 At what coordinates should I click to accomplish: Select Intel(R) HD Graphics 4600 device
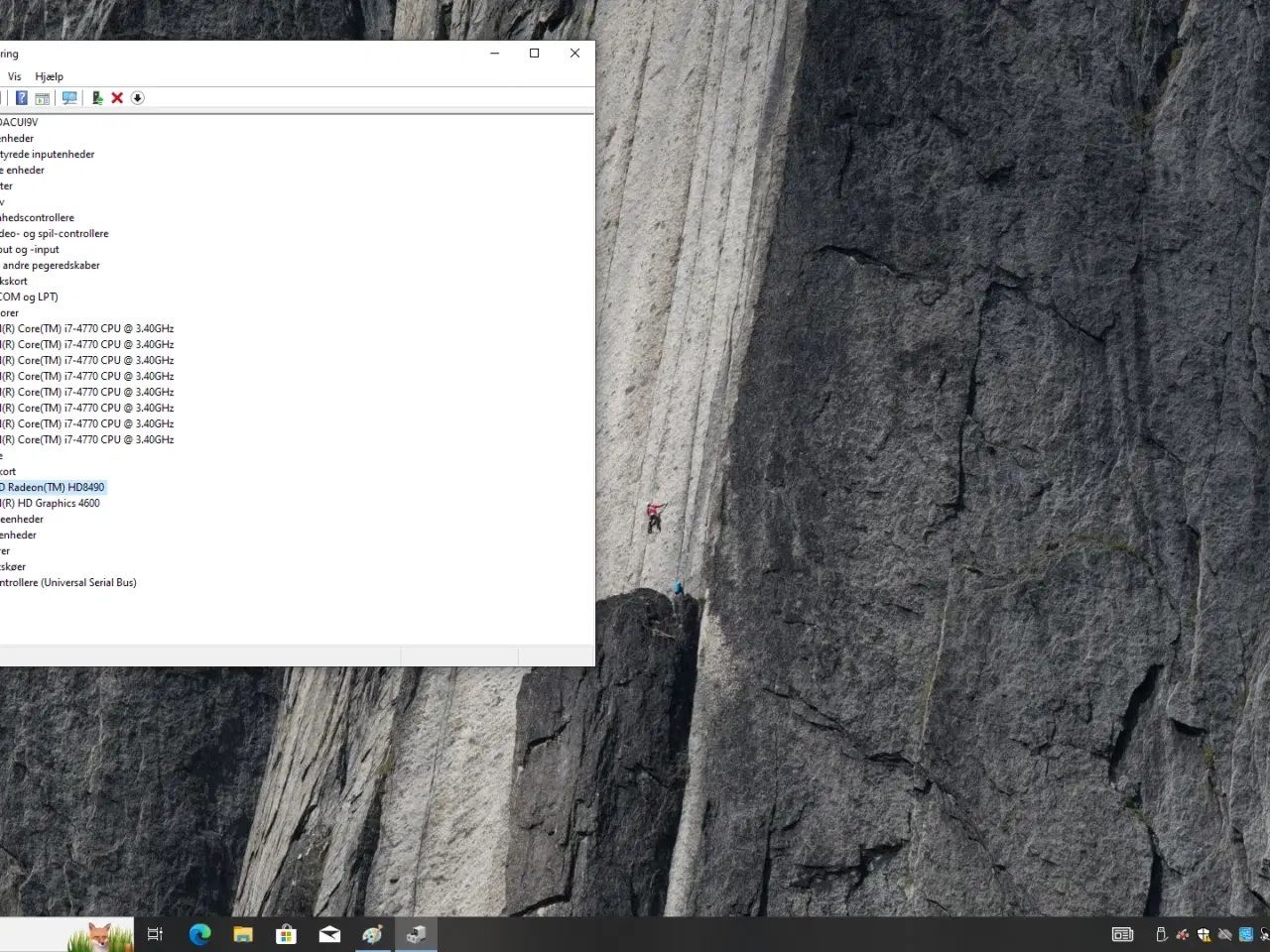[x=50, y=503]
